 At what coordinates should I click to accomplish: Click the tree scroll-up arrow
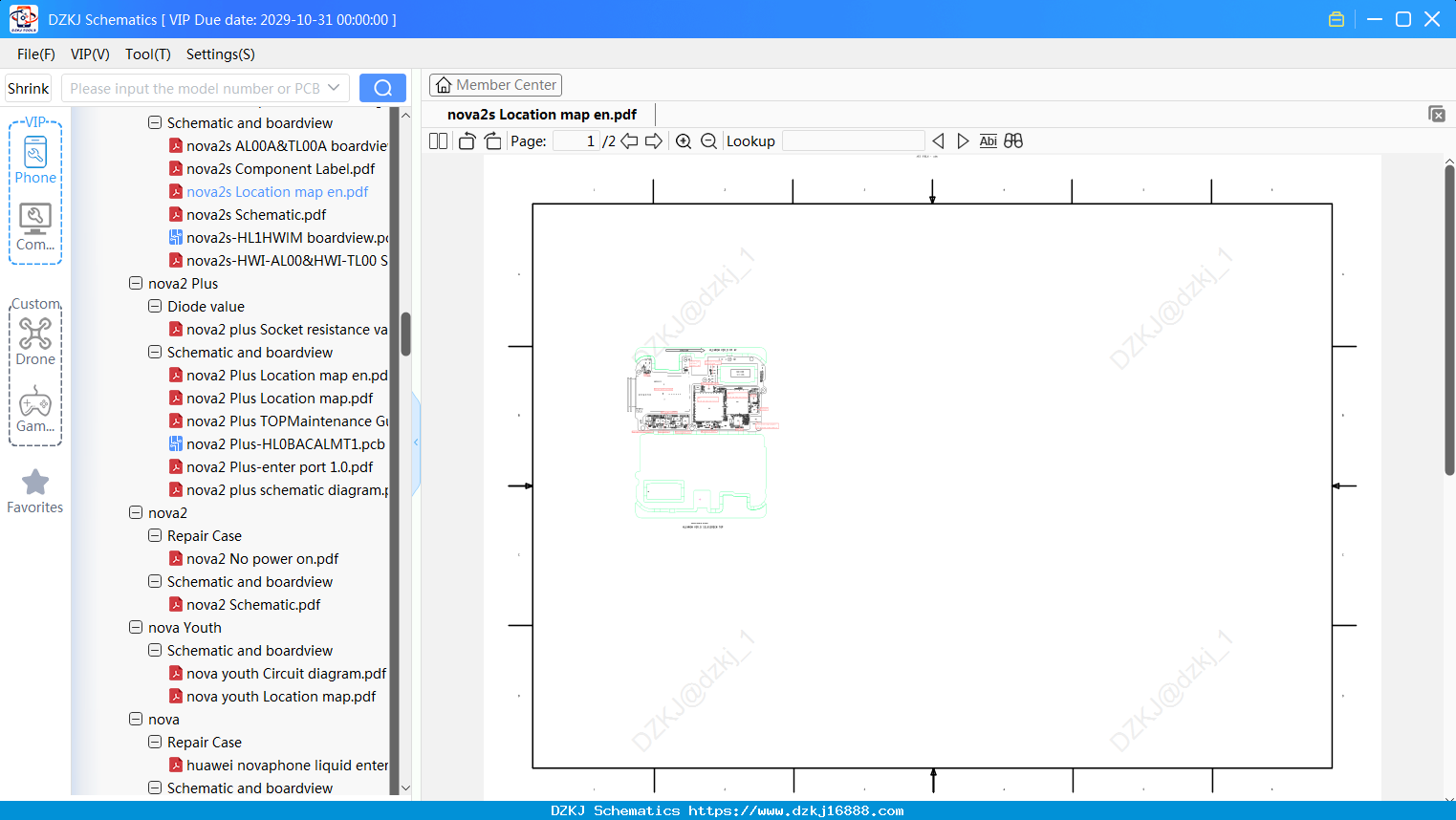pyautogui.click(x=405, y=115)
